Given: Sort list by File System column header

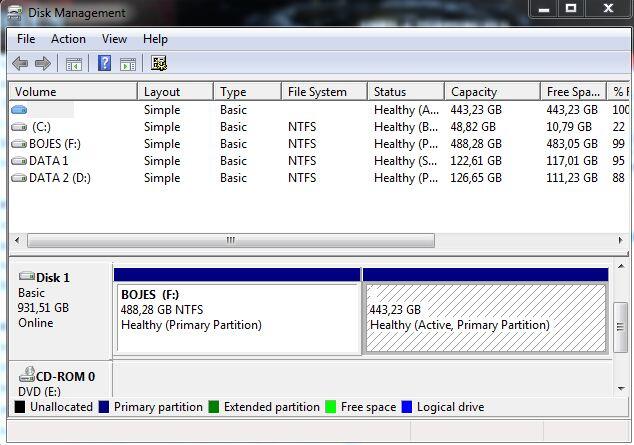Looking at the screenshot, I should 317,92.
